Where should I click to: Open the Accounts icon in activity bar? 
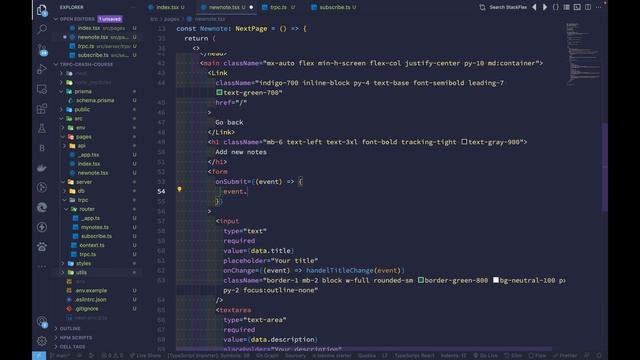click(x=42, y=322)
